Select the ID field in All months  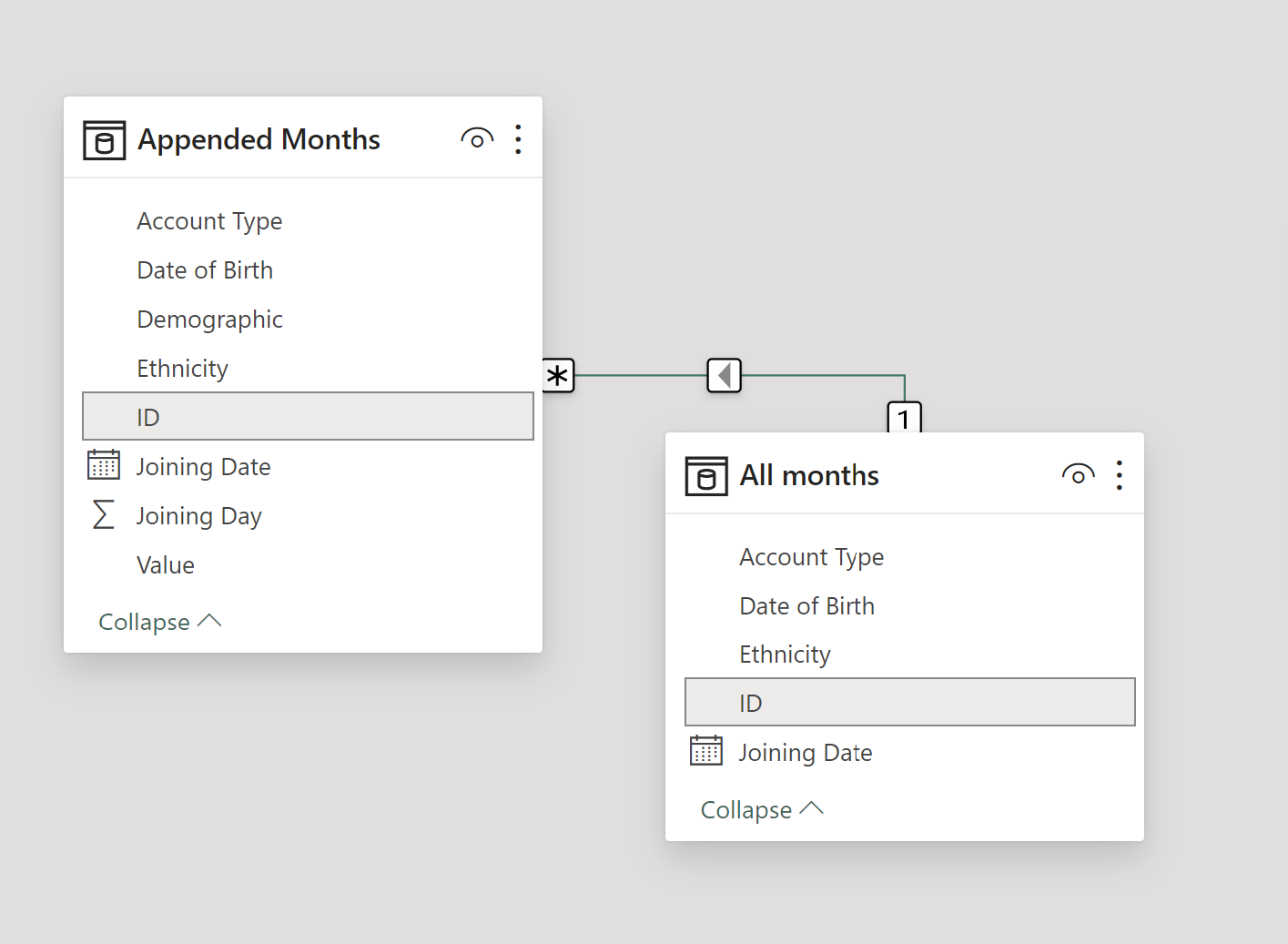[x=909, y=703]
